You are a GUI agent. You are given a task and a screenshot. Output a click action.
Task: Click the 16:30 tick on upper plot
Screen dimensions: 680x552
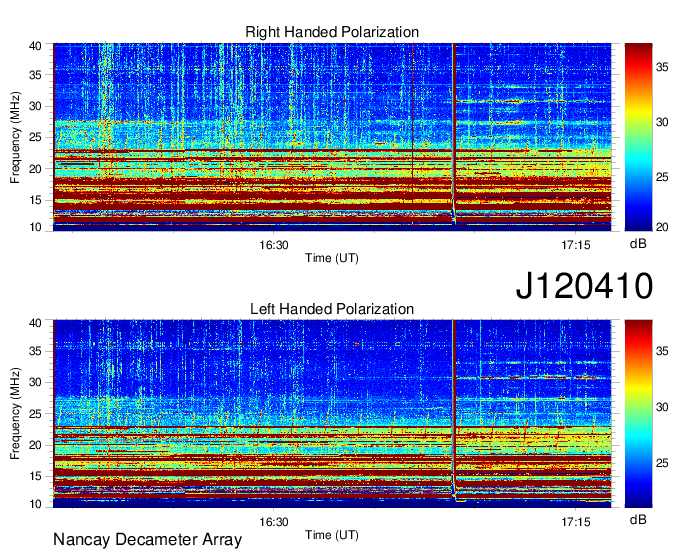point(274,245)
